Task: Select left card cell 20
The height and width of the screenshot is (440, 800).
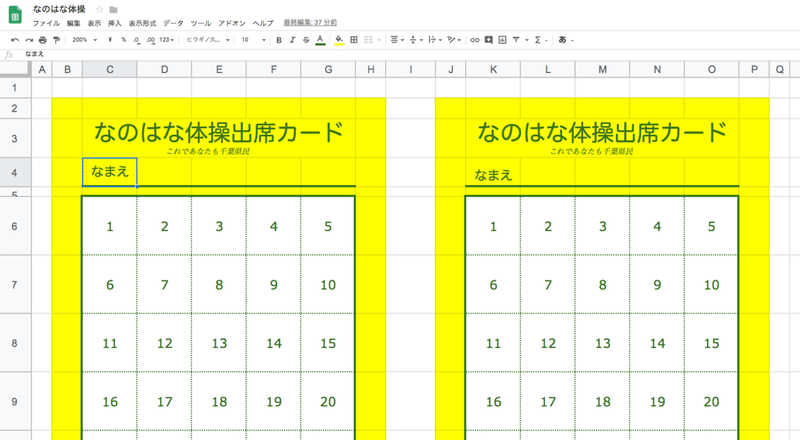Action: 328,402
